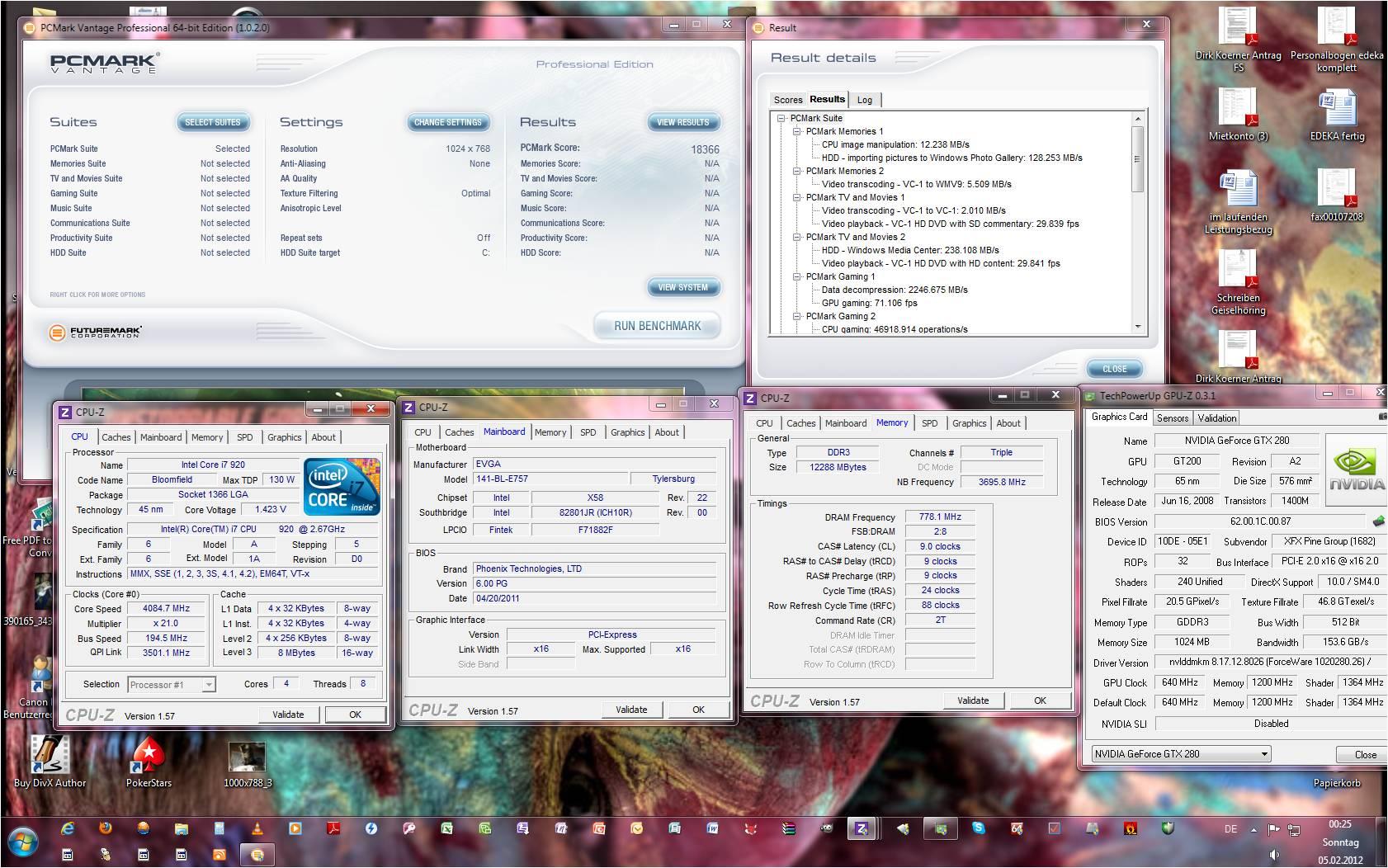Open Windows Media Player taskbar icon
This screenshot has height=868, width=1388.
[x=295, y=828]
